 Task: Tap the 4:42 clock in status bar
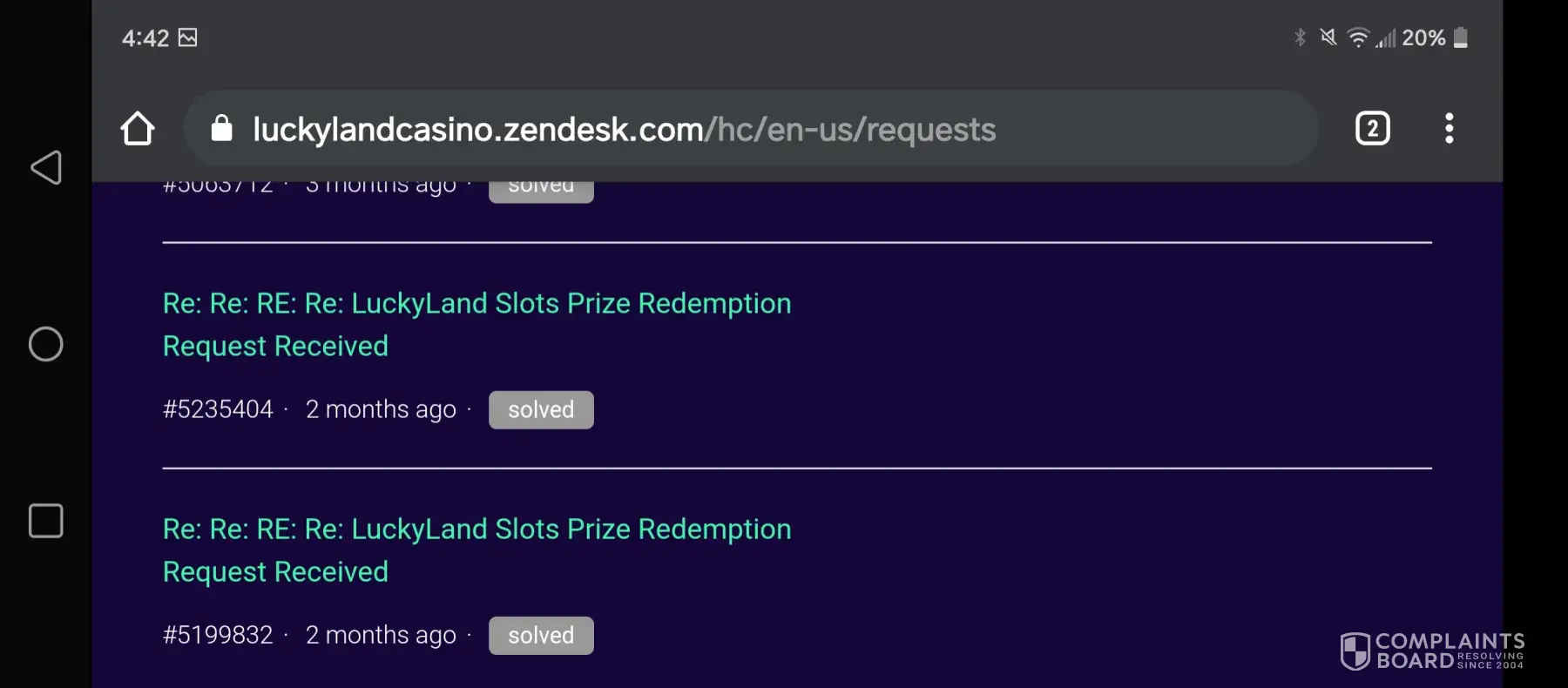[x=145, y=37]
